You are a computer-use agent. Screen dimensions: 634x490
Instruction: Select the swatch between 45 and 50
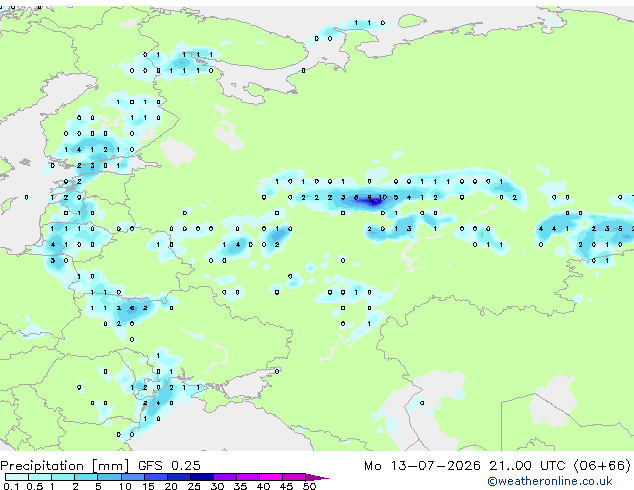[x=294, y=477]
